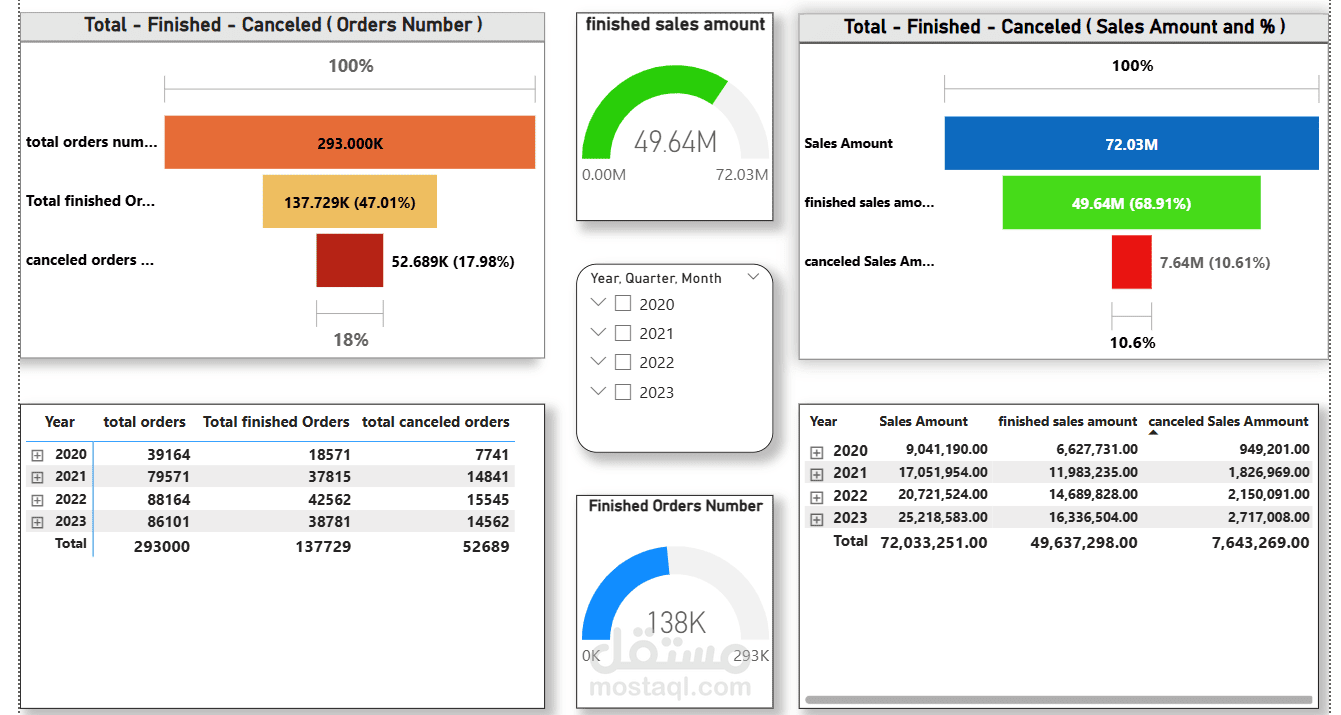Select the dark red canceled orders bar

click(x=350, y=260)
